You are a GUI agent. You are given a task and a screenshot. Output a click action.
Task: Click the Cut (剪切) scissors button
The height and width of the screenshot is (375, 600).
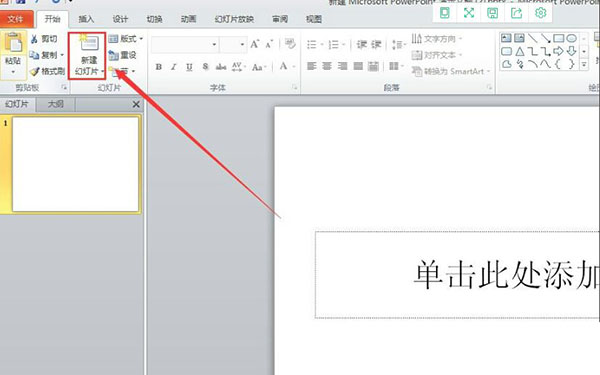pos(43,39)
